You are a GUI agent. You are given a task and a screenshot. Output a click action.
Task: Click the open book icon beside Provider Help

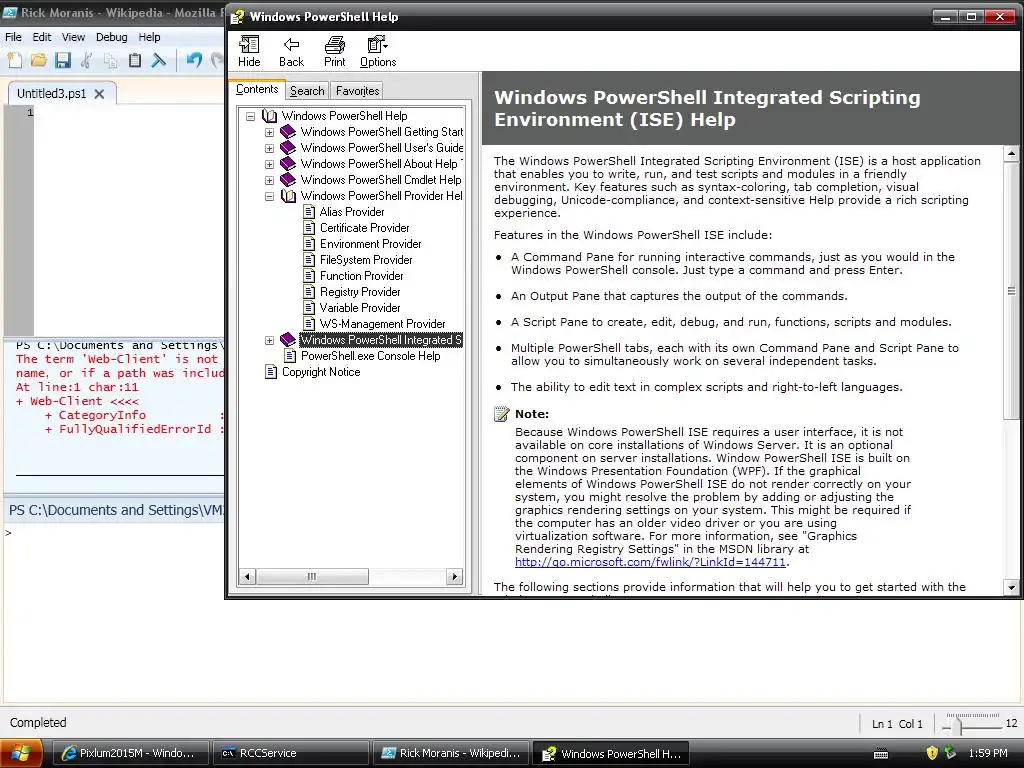coord(288,196)
